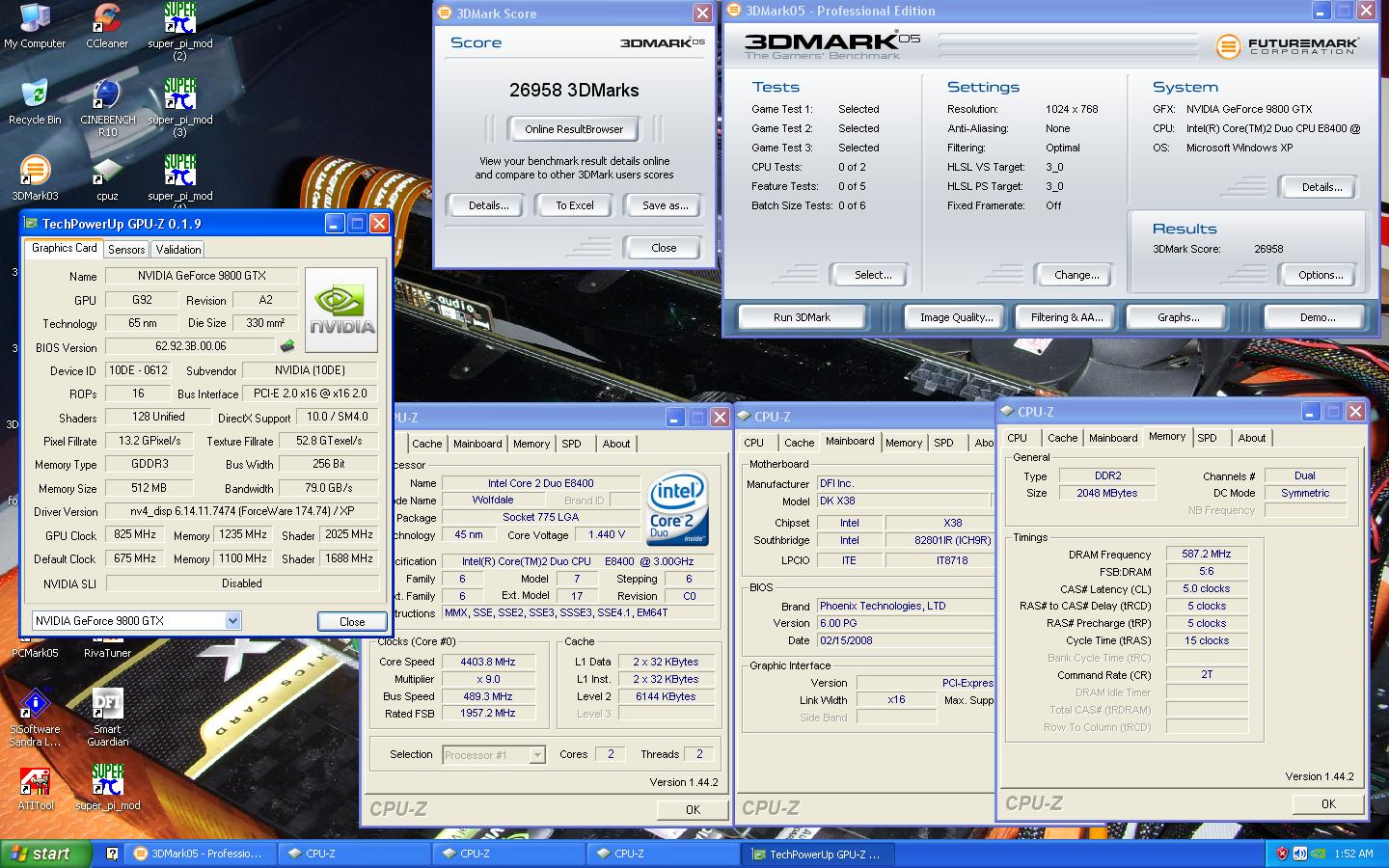The height and width of the screenshot is (868, 1389).
Task: Open GPU selection dropdown in GPU-Z
Action: click(232, 621)
